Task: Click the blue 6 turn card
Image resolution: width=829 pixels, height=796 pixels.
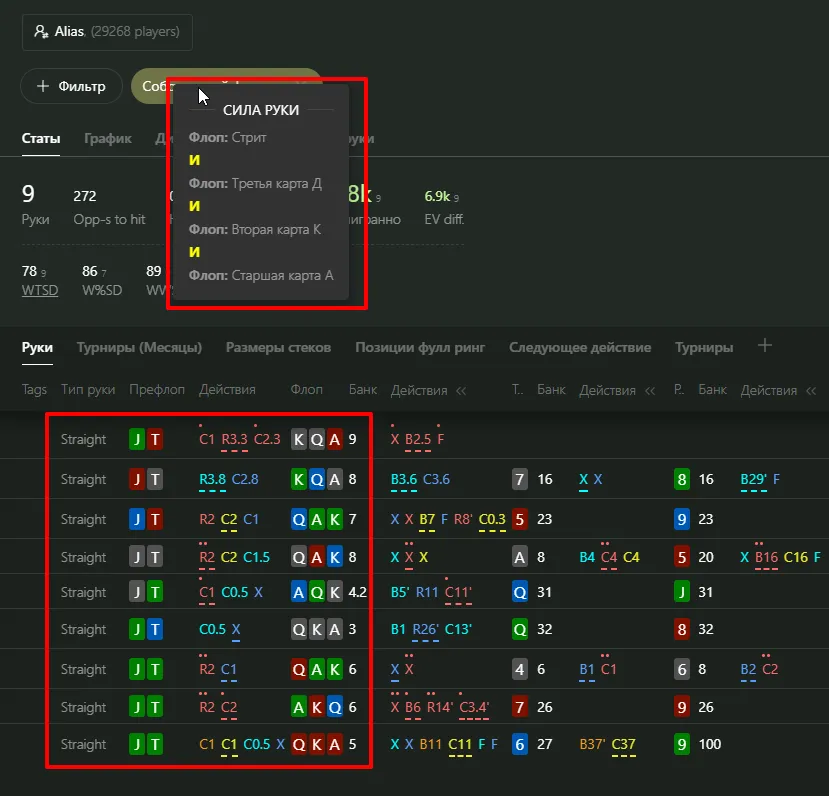Action: tap(519, 744)
